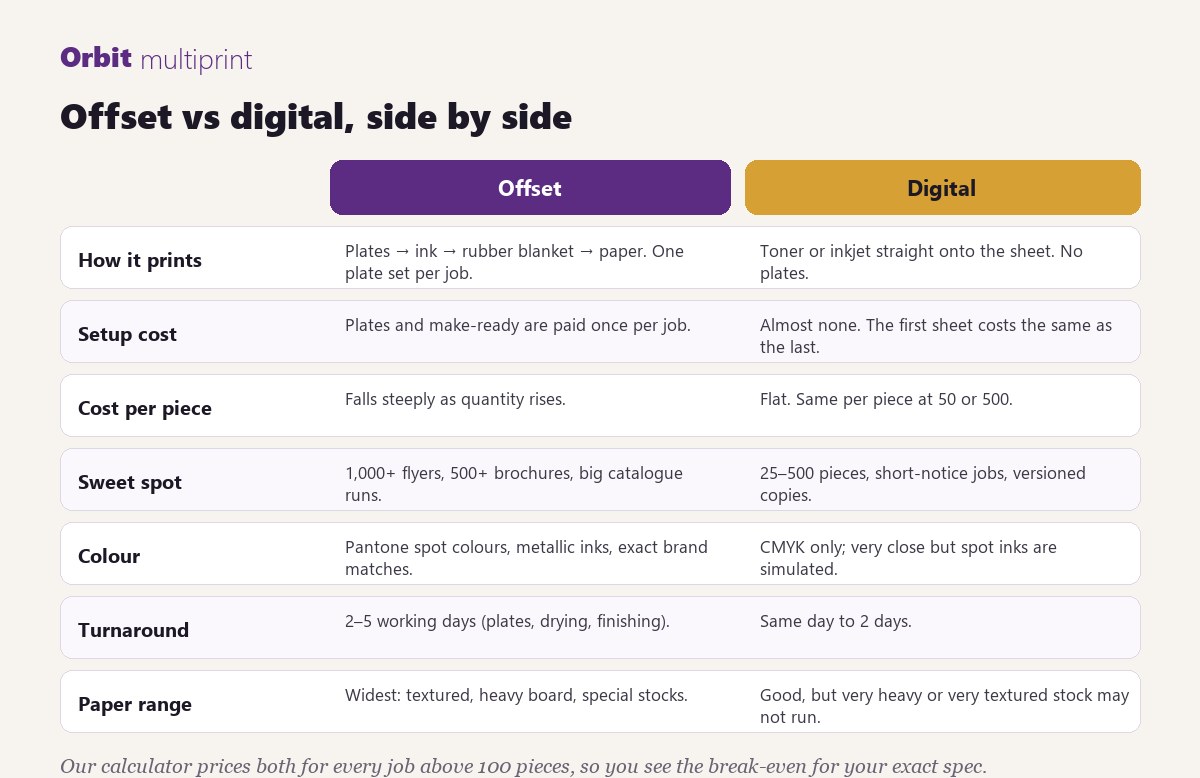Click '1,000+ flyers, 500+ brochures' cell
The image size is (1200, 778).
point(514,483)
